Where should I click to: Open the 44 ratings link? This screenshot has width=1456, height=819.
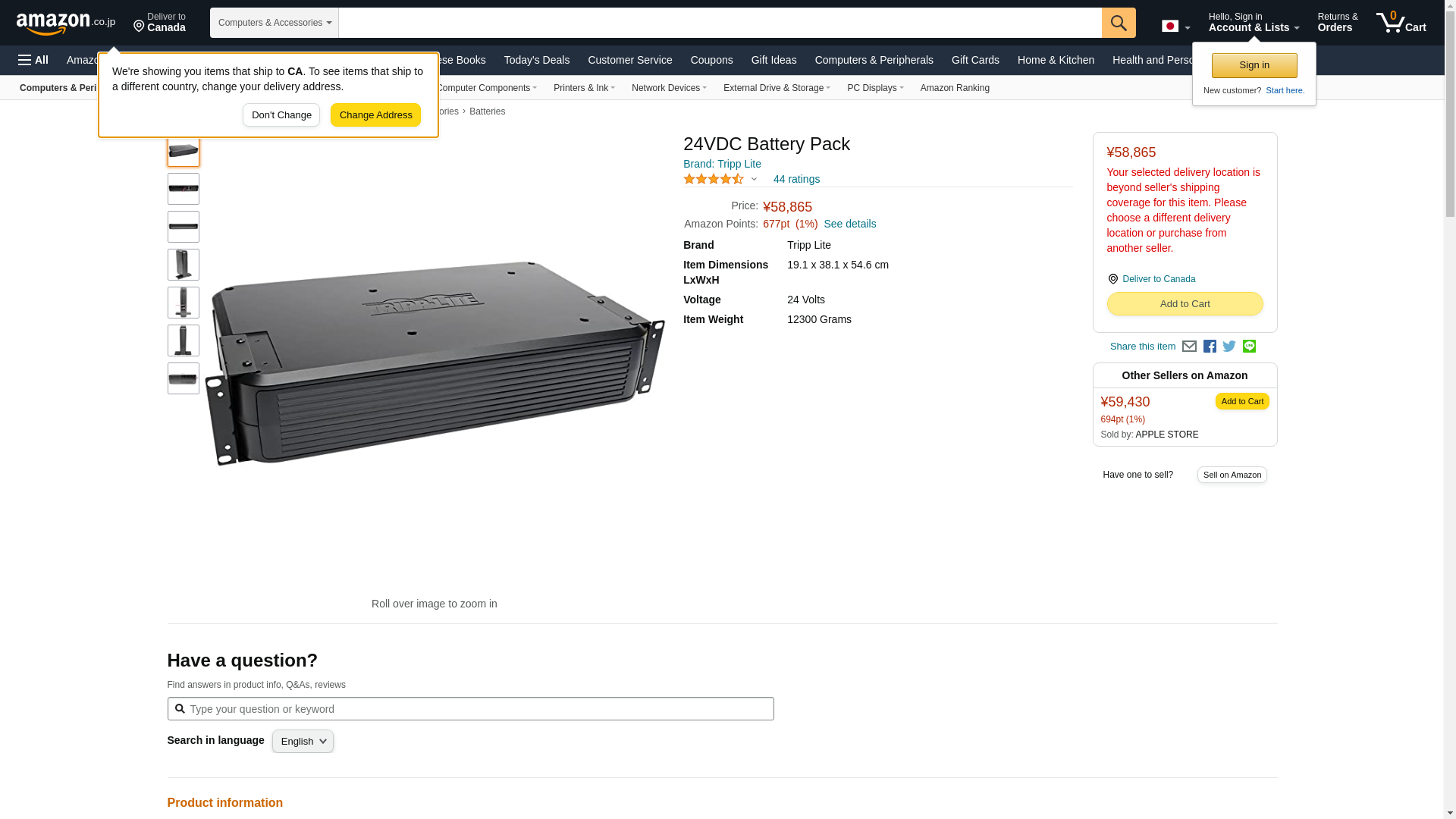click(796, 180)
